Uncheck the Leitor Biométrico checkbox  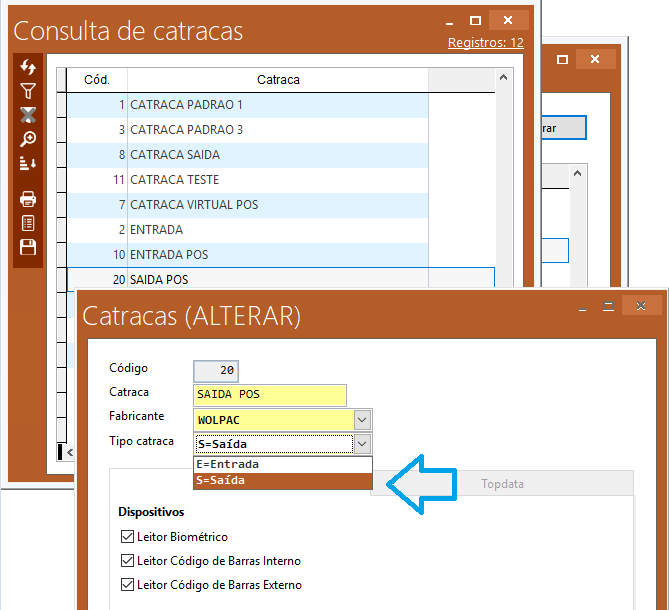127,537
